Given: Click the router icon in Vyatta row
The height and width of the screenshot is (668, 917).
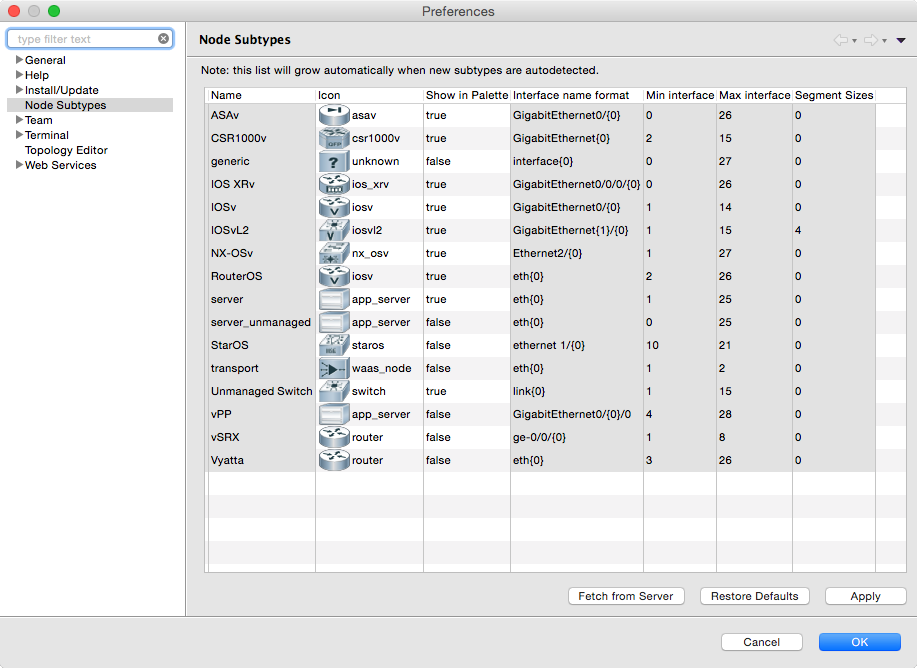Looking at the screenshot, I should (334, 460).
